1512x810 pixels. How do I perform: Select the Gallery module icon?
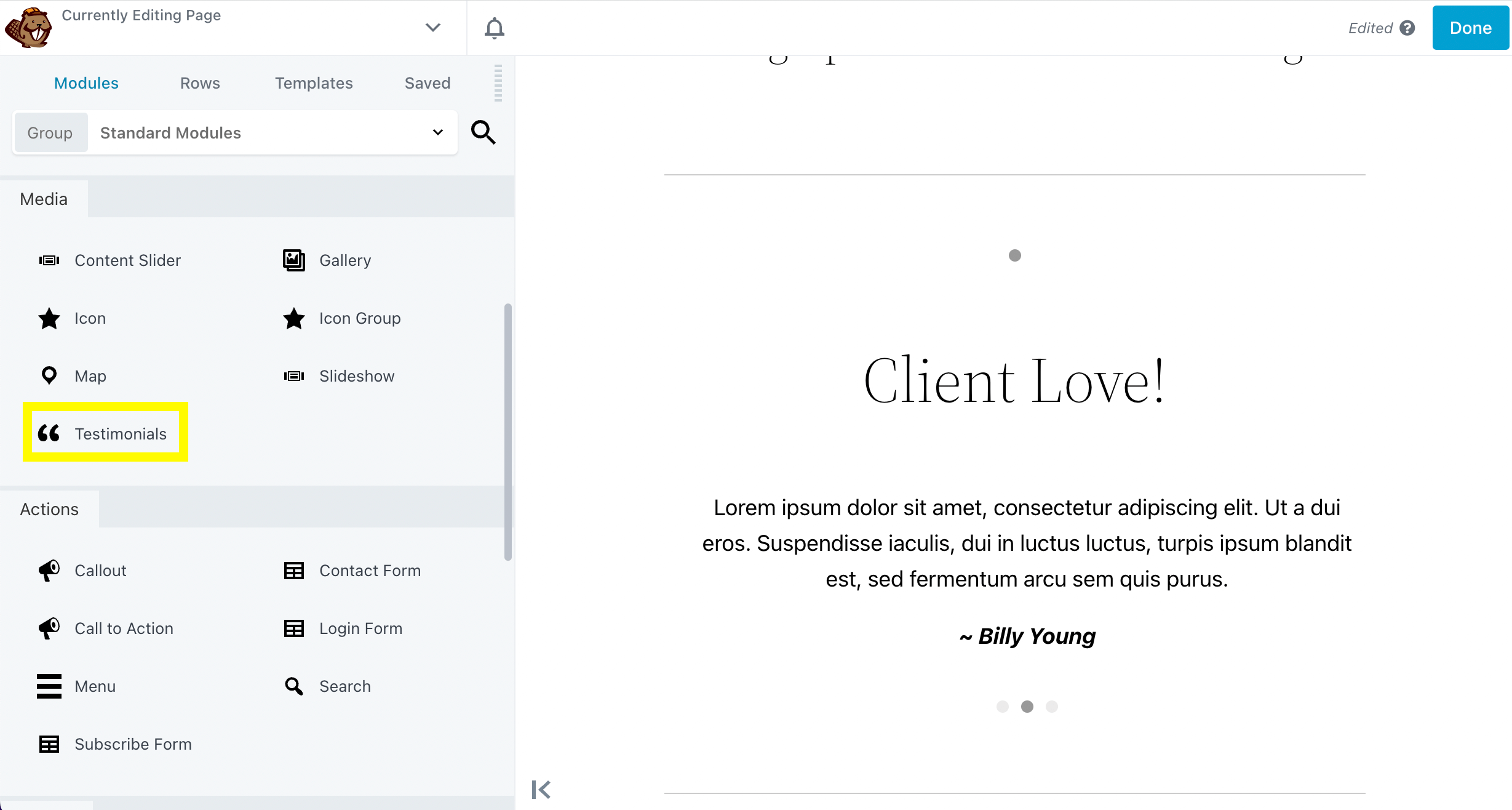coord(293,260)
